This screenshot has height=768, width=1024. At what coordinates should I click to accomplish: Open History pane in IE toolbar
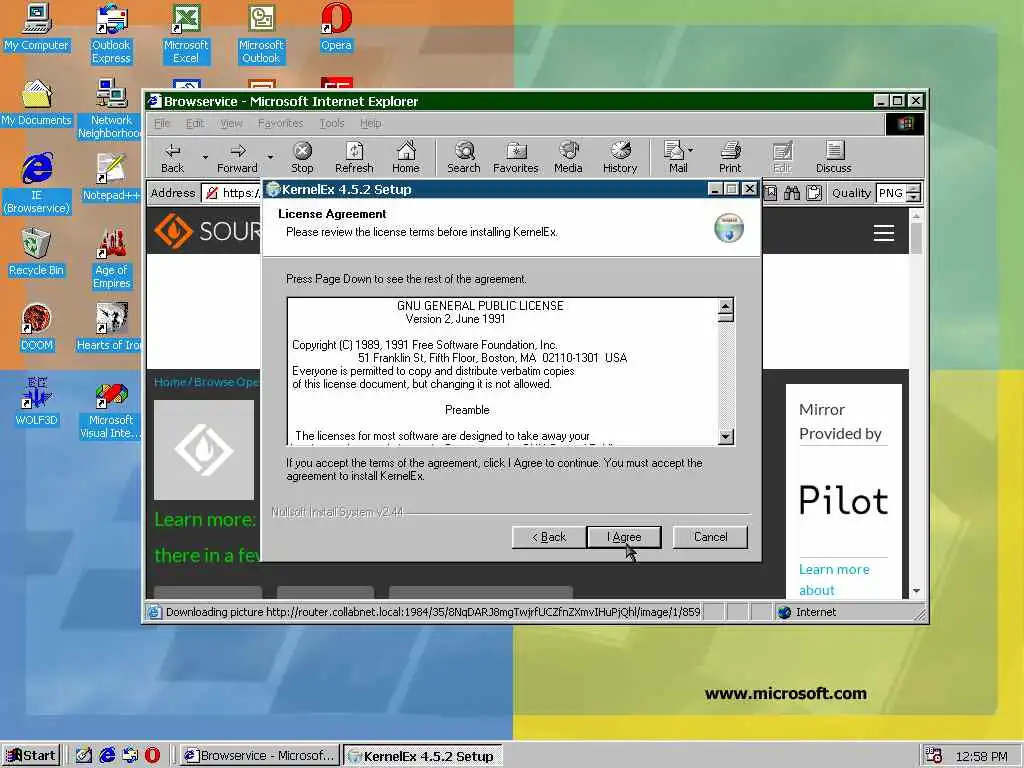tap(620, 158)
